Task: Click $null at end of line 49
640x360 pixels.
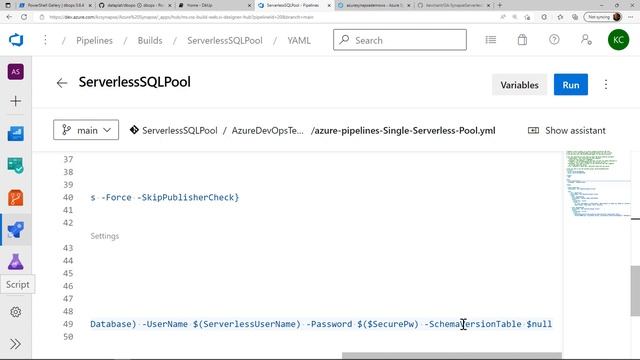Action: (x=539, y=324)
